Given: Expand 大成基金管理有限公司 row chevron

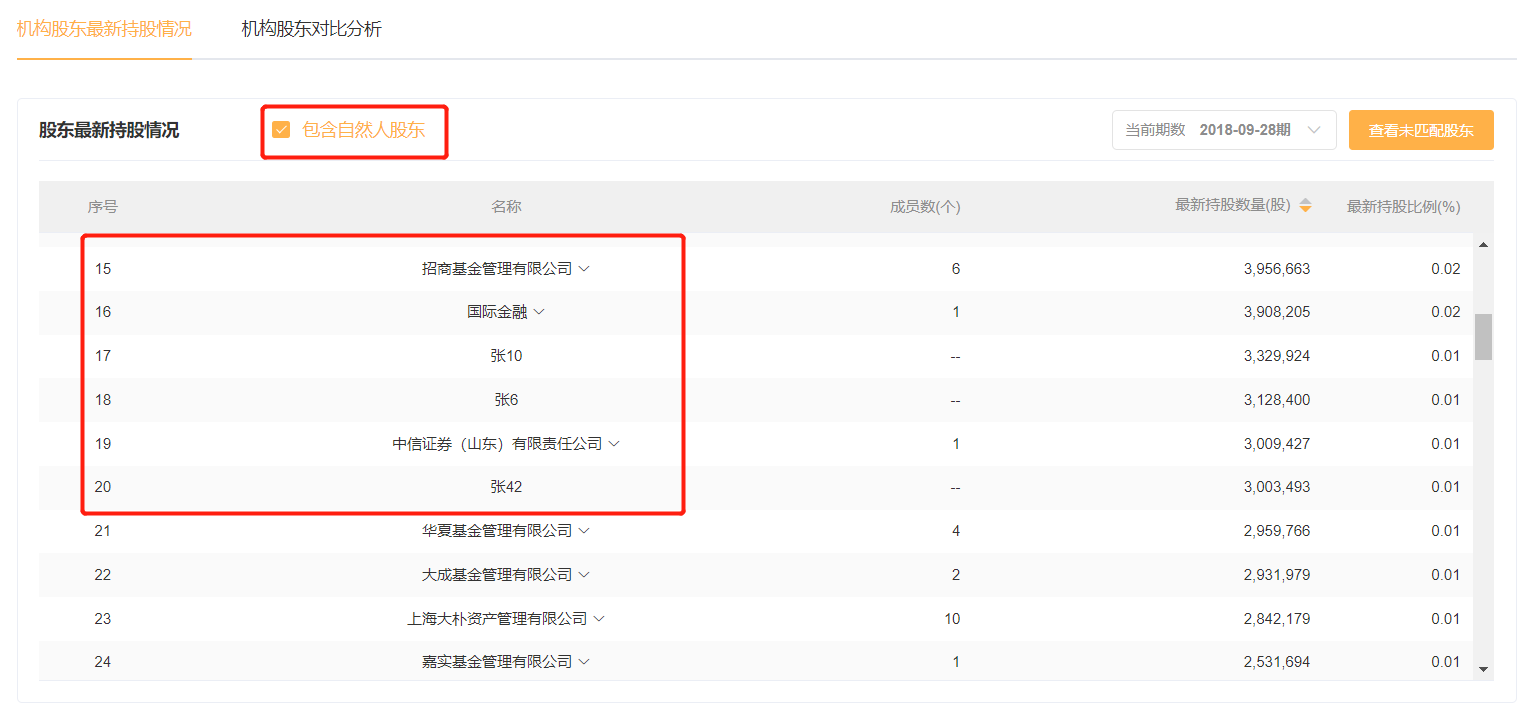Looking at the screenshot, I should pos(584,575).
